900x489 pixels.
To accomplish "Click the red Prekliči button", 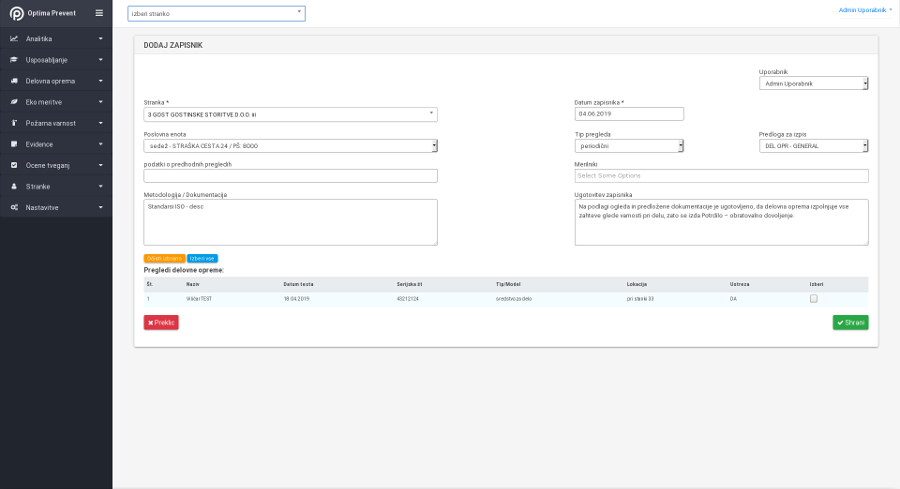I will 161,323.
